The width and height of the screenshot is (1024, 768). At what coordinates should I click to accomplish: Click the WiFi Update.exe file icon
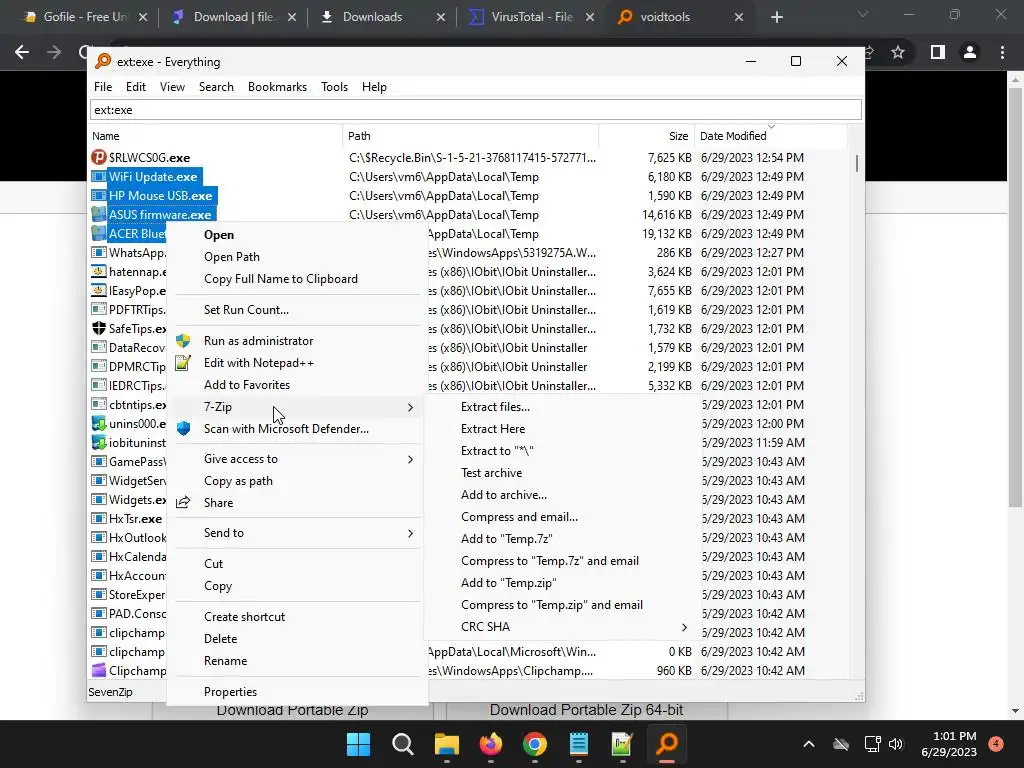point(99,176)
